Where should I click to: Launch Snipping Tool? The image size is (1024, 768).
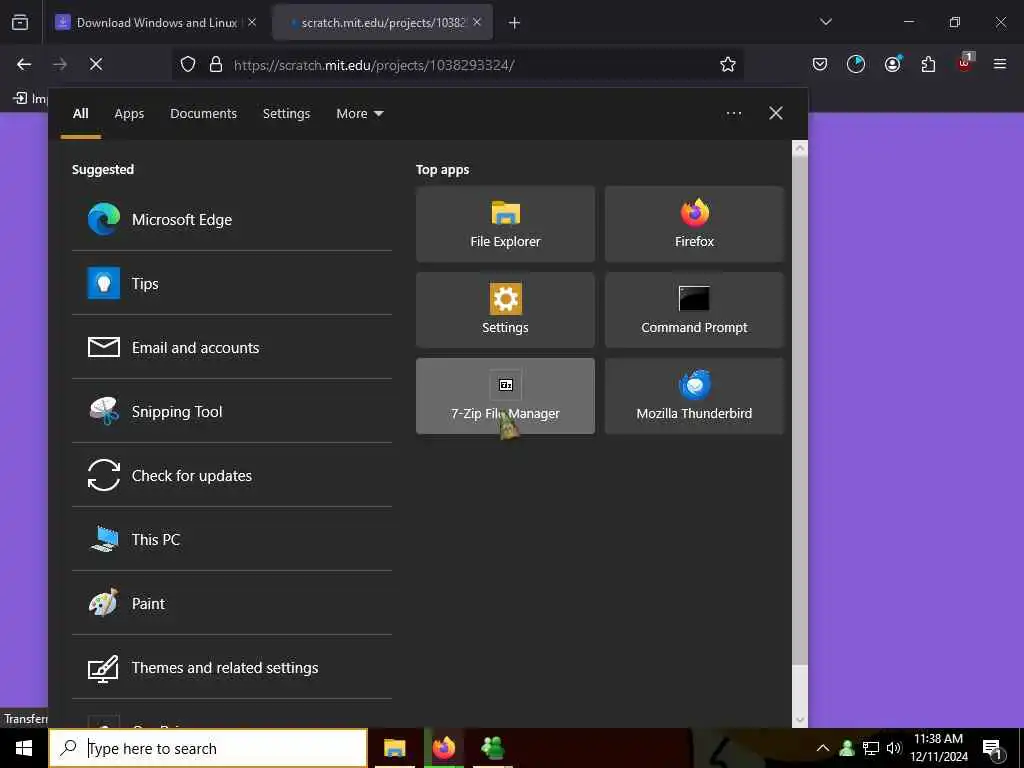(232, 411)
